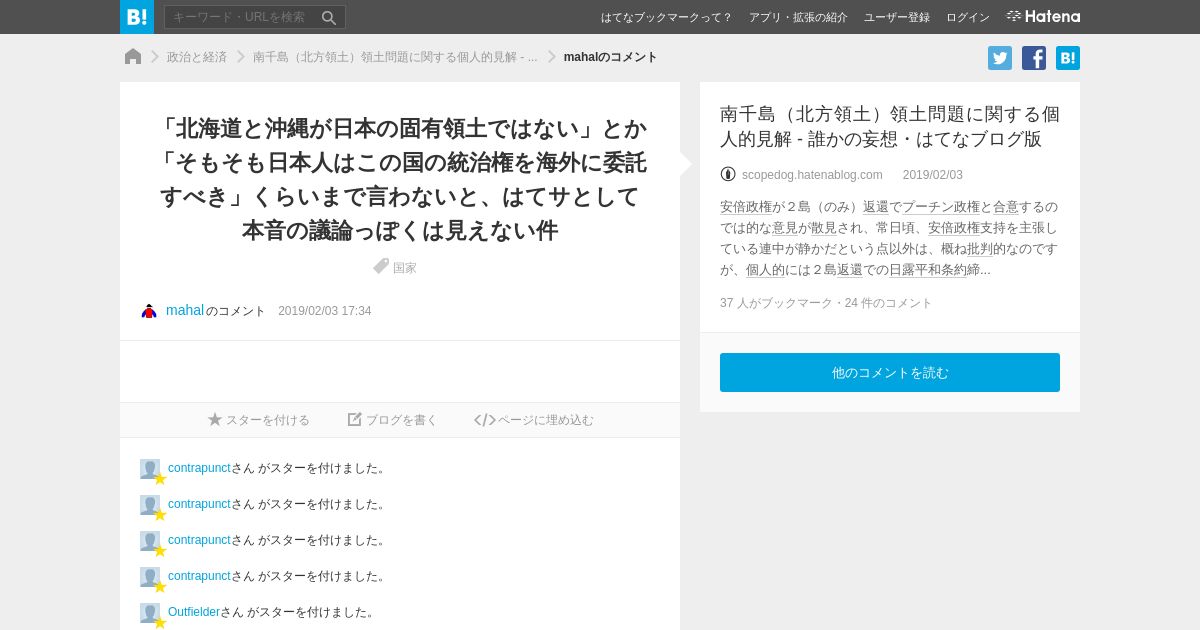Share on Facebook icon

click(1034, 58)
